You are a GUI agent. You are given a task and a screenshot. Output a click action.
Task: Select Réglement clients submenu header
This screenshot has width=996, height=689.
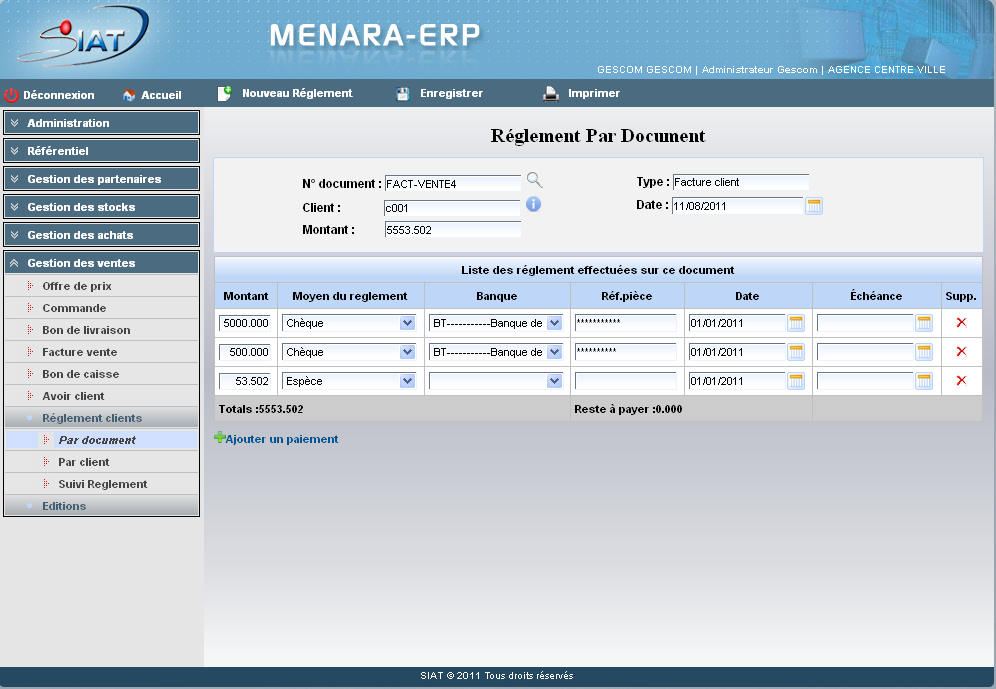click(102, 418)
